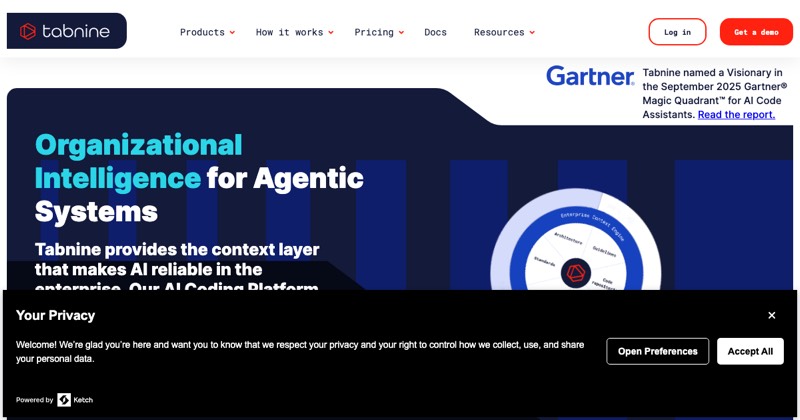Open the Products menu

[x=203, y=32]
